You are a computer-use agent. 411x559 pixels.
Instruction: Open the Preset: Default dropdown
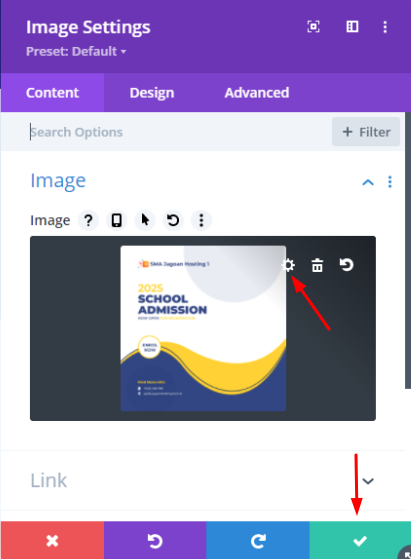point(76,51)
